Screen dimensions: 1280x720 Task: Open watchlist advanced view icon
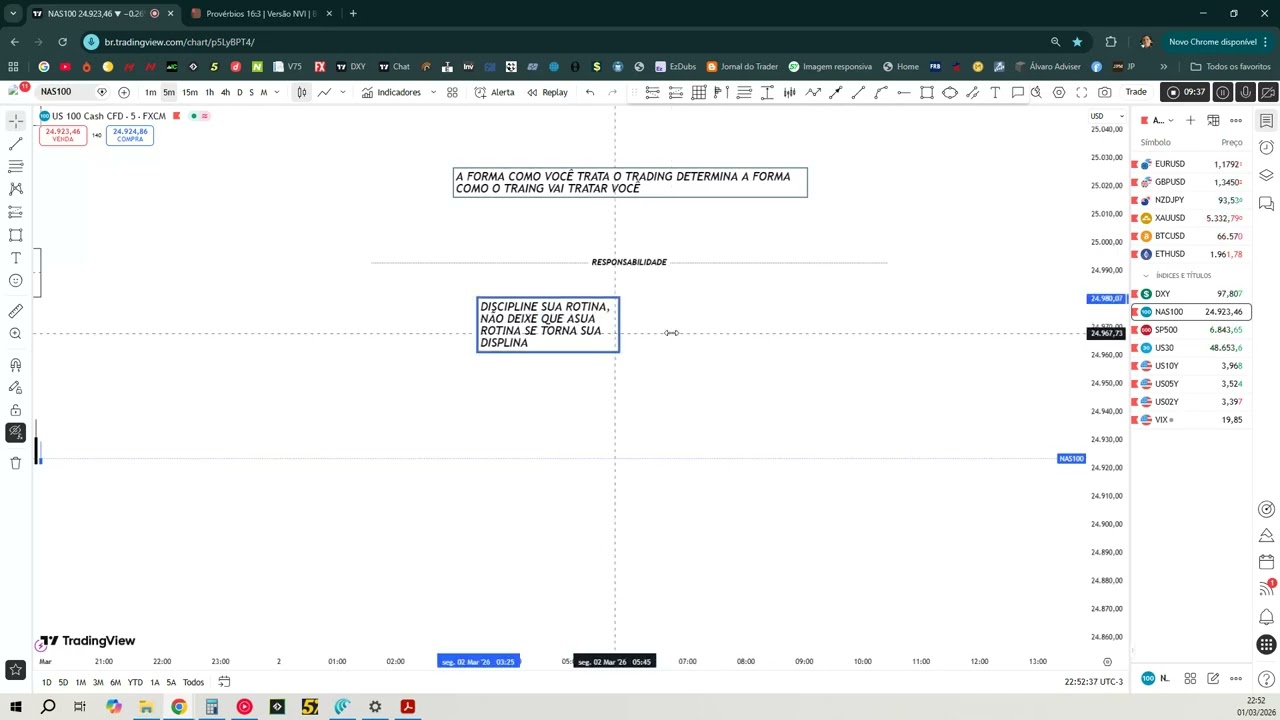1213,120
